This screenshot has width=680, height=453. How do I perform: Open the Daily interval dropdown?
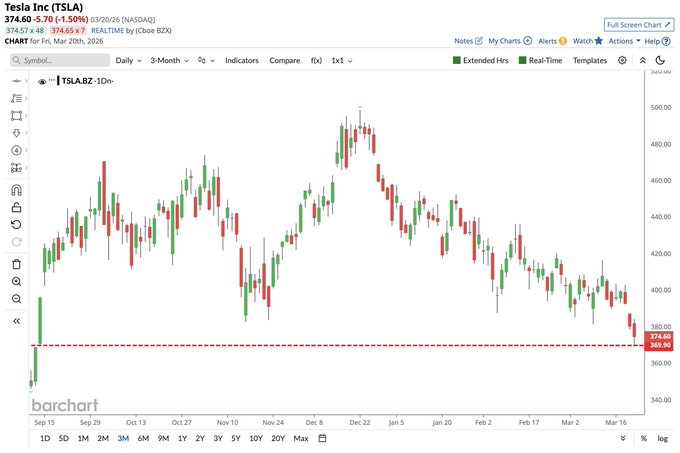(x=128, y=60)
